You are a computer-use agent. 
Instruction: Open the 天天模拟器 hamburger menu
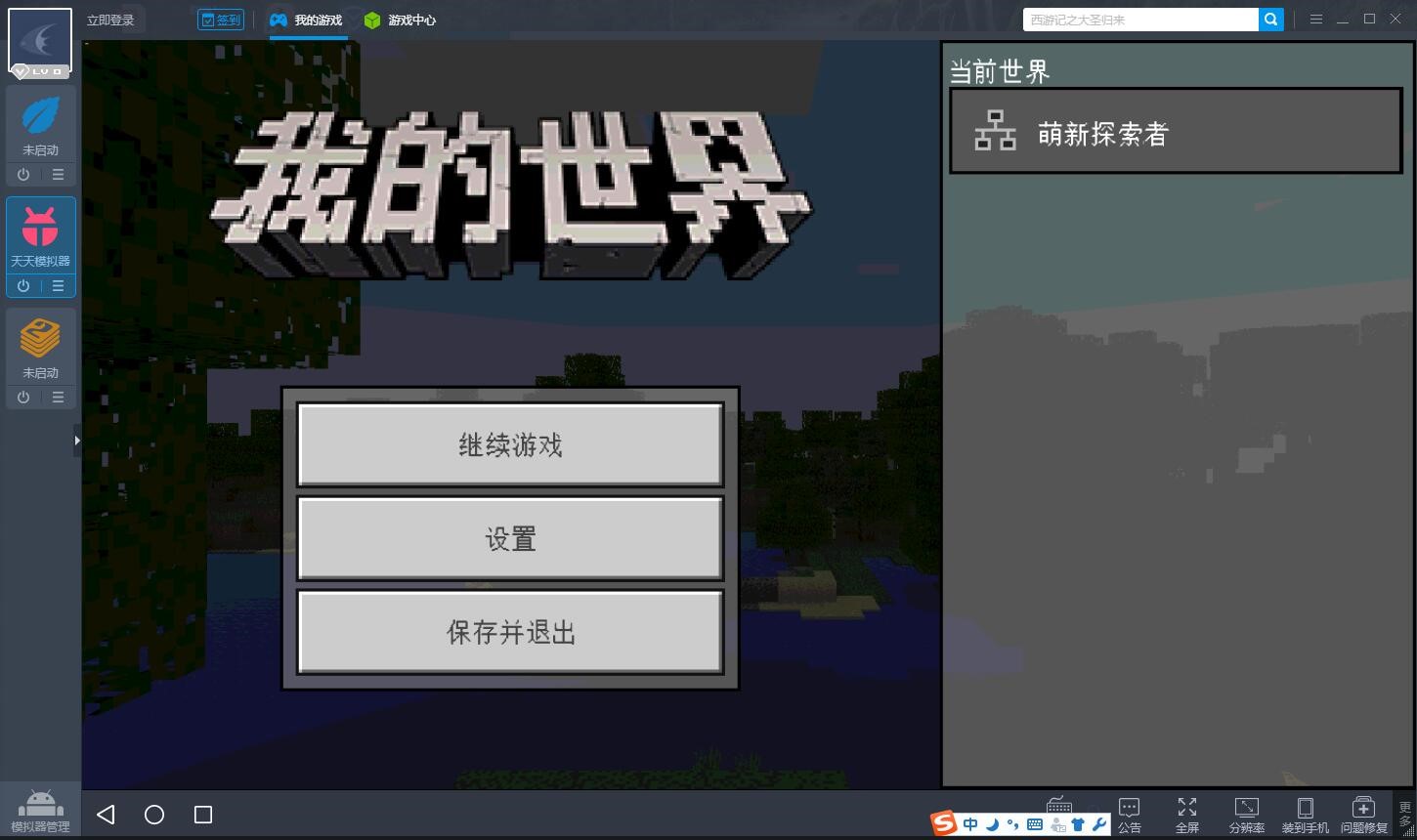[x=59, y=286]
